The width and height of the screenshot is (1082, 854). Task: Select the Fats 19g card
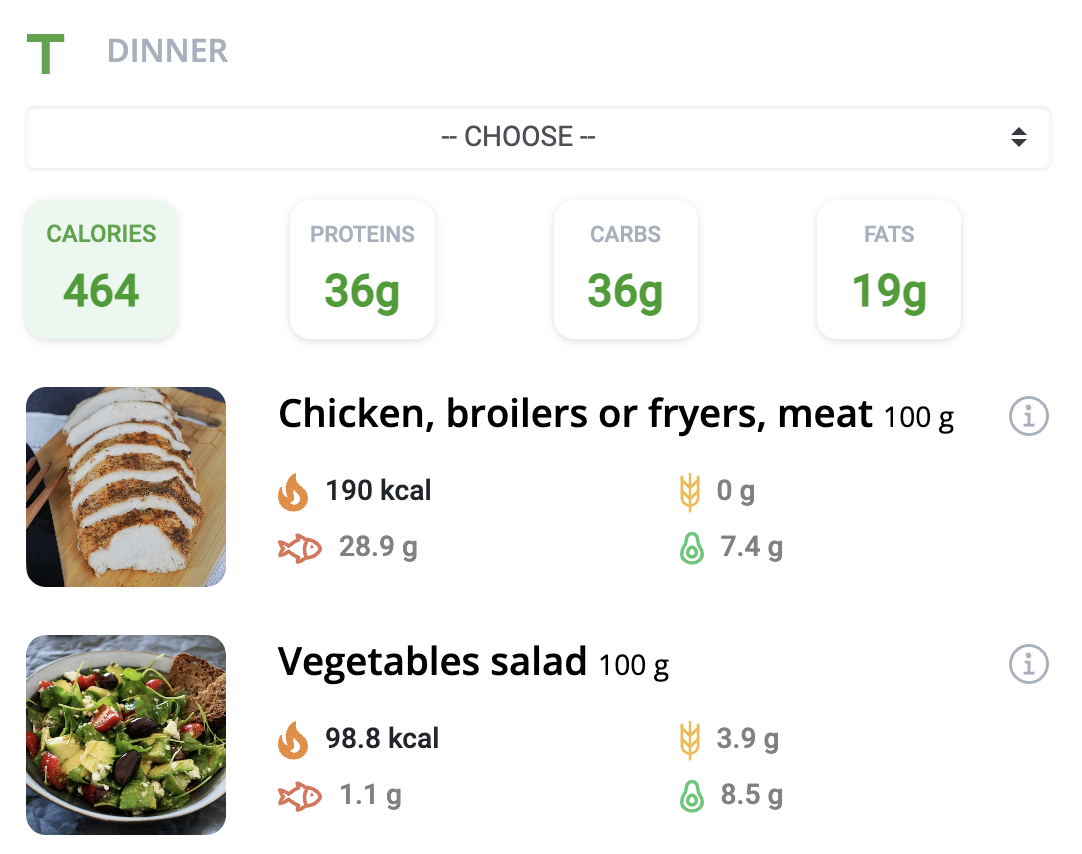click(x=889, y=270)
